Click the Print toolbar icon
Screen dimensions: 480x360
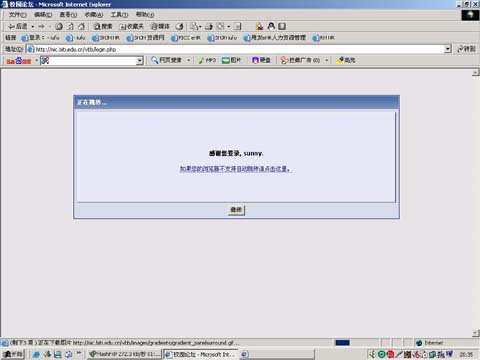point(209,26)
